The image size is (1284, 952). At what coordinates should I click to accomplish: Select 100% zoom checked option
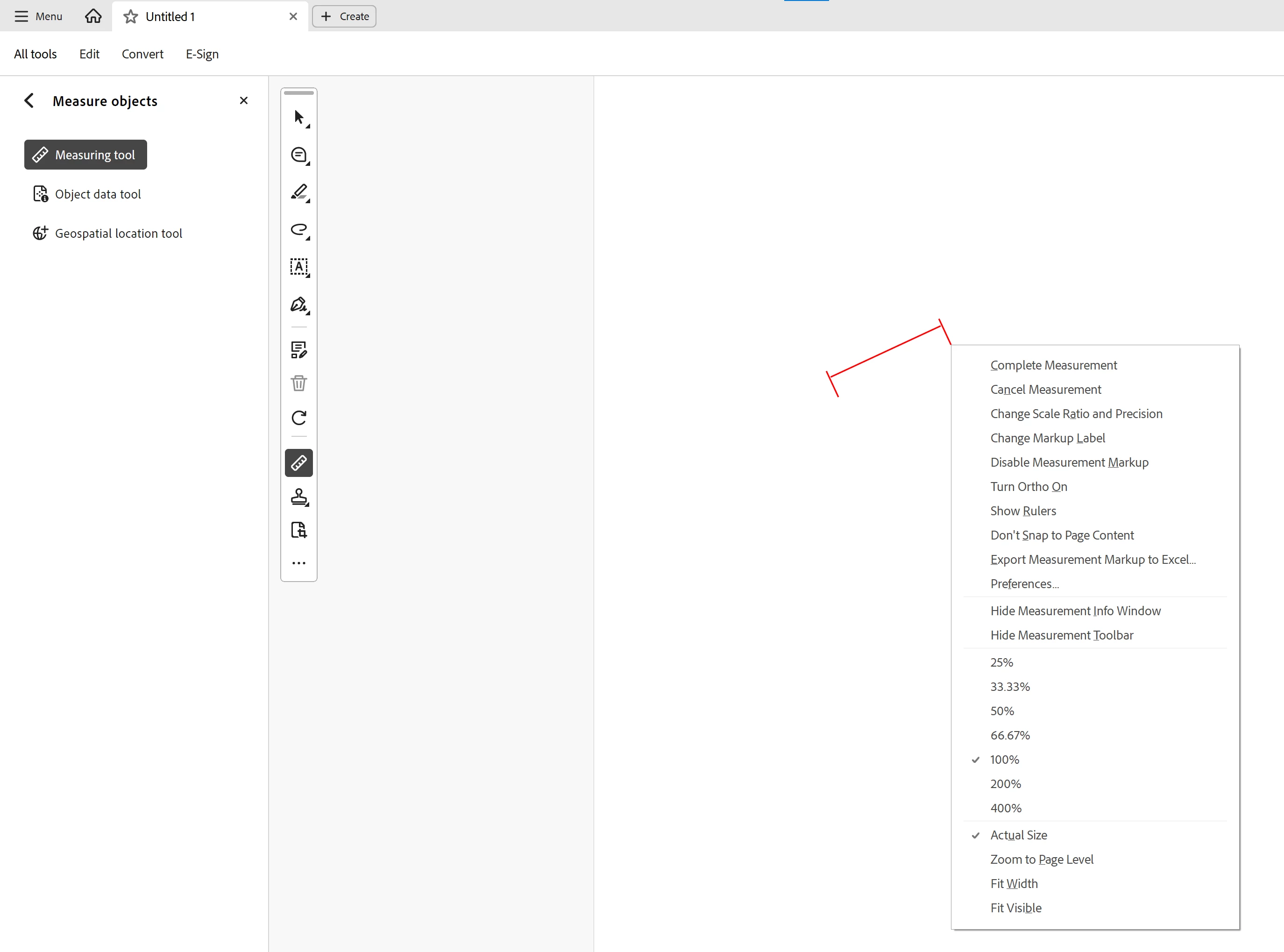point(1004,760)
